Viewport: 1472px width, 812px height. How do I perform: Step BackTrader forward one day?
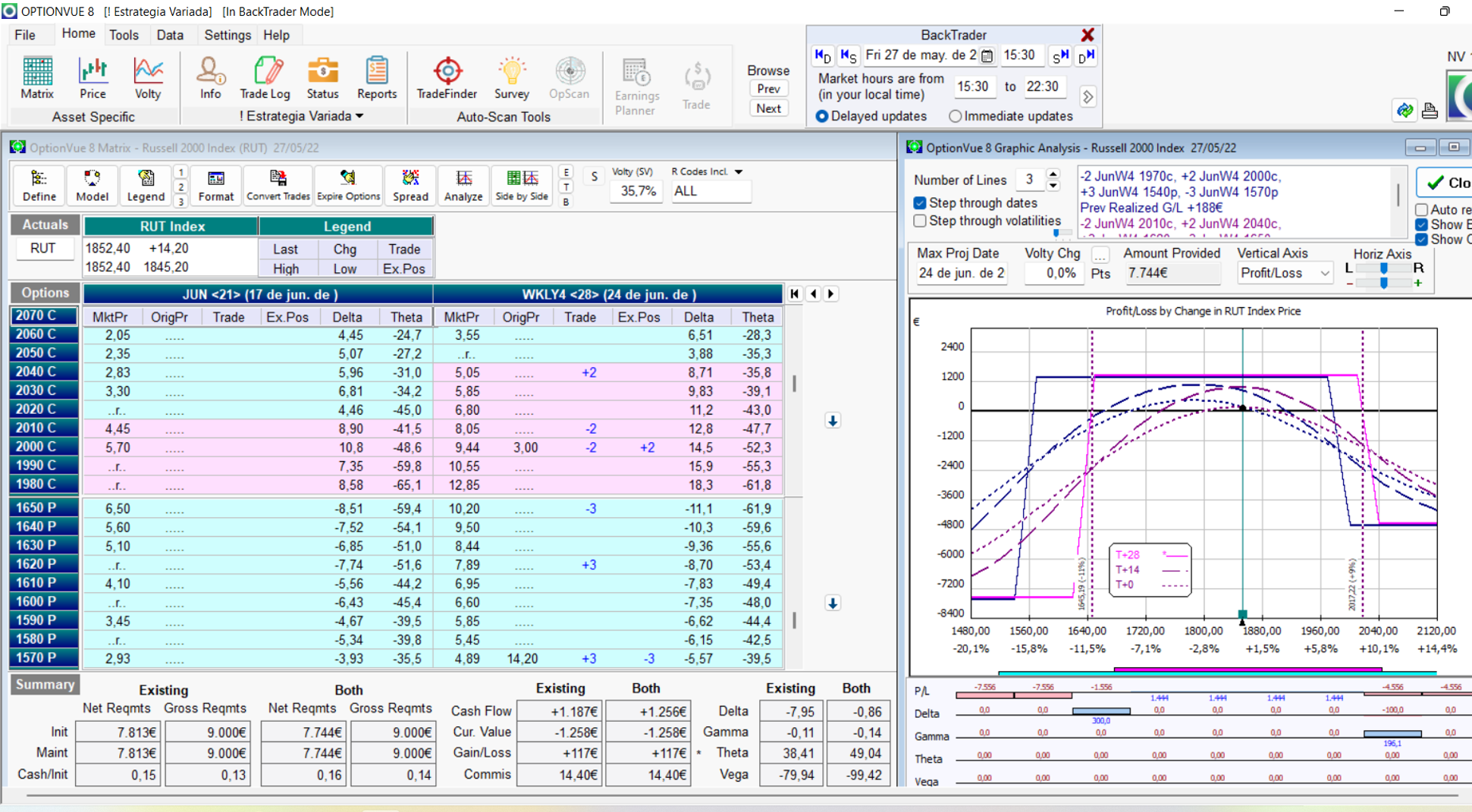1086,55
